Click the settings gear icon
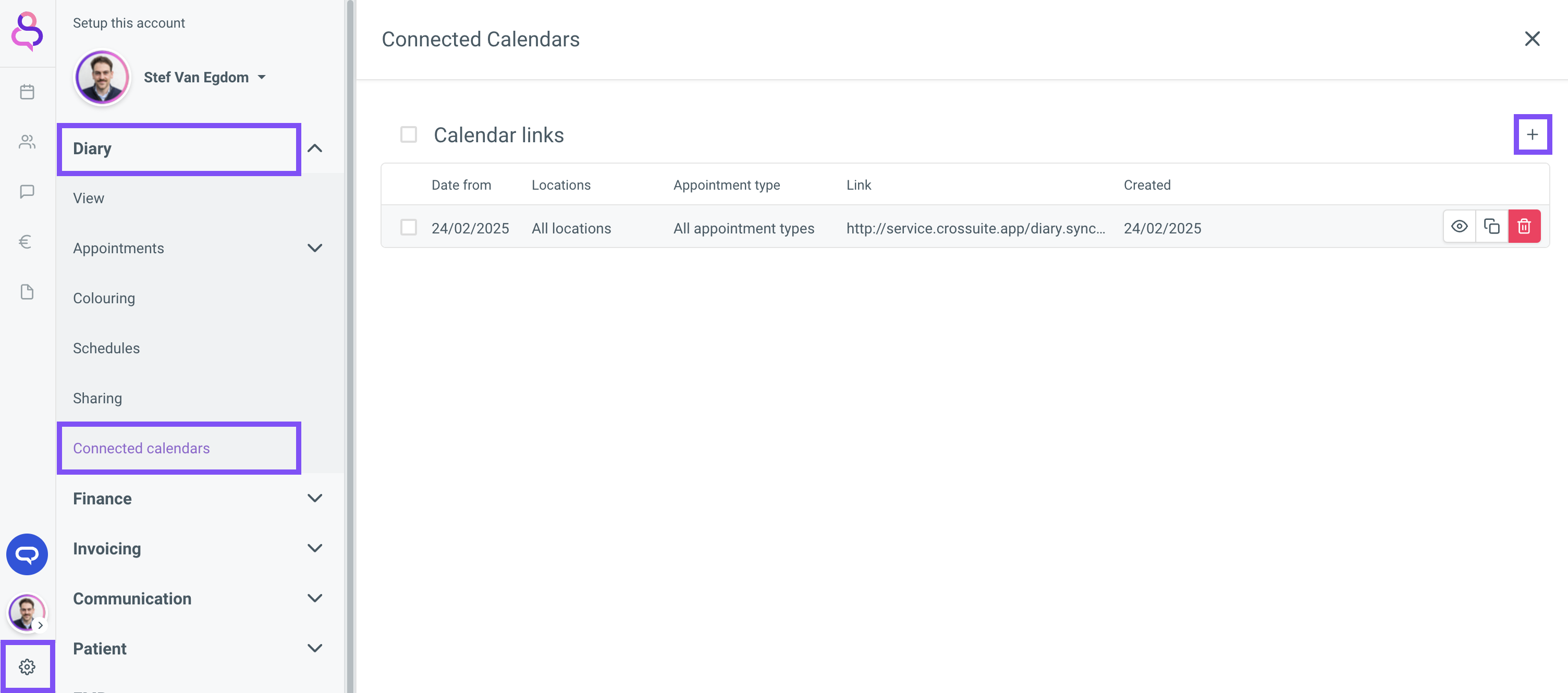 [x=27, y=666]
